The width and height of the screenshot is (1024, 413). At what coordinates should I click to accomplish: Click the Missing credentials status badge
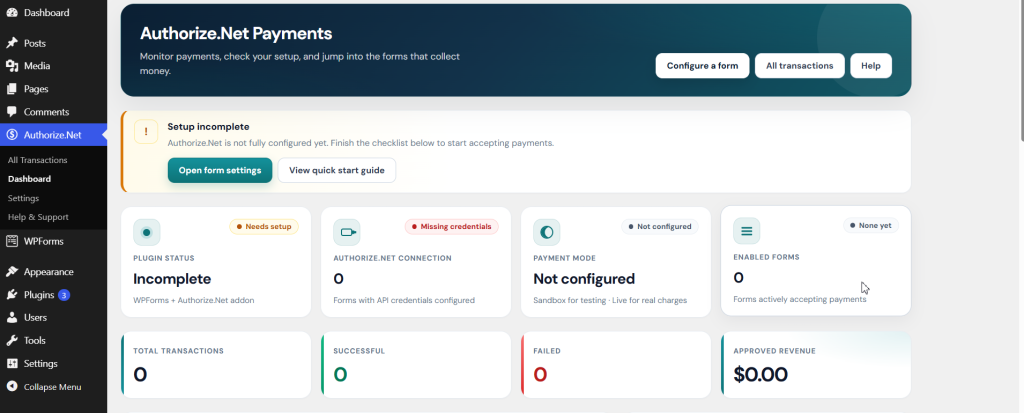[451, 226]
